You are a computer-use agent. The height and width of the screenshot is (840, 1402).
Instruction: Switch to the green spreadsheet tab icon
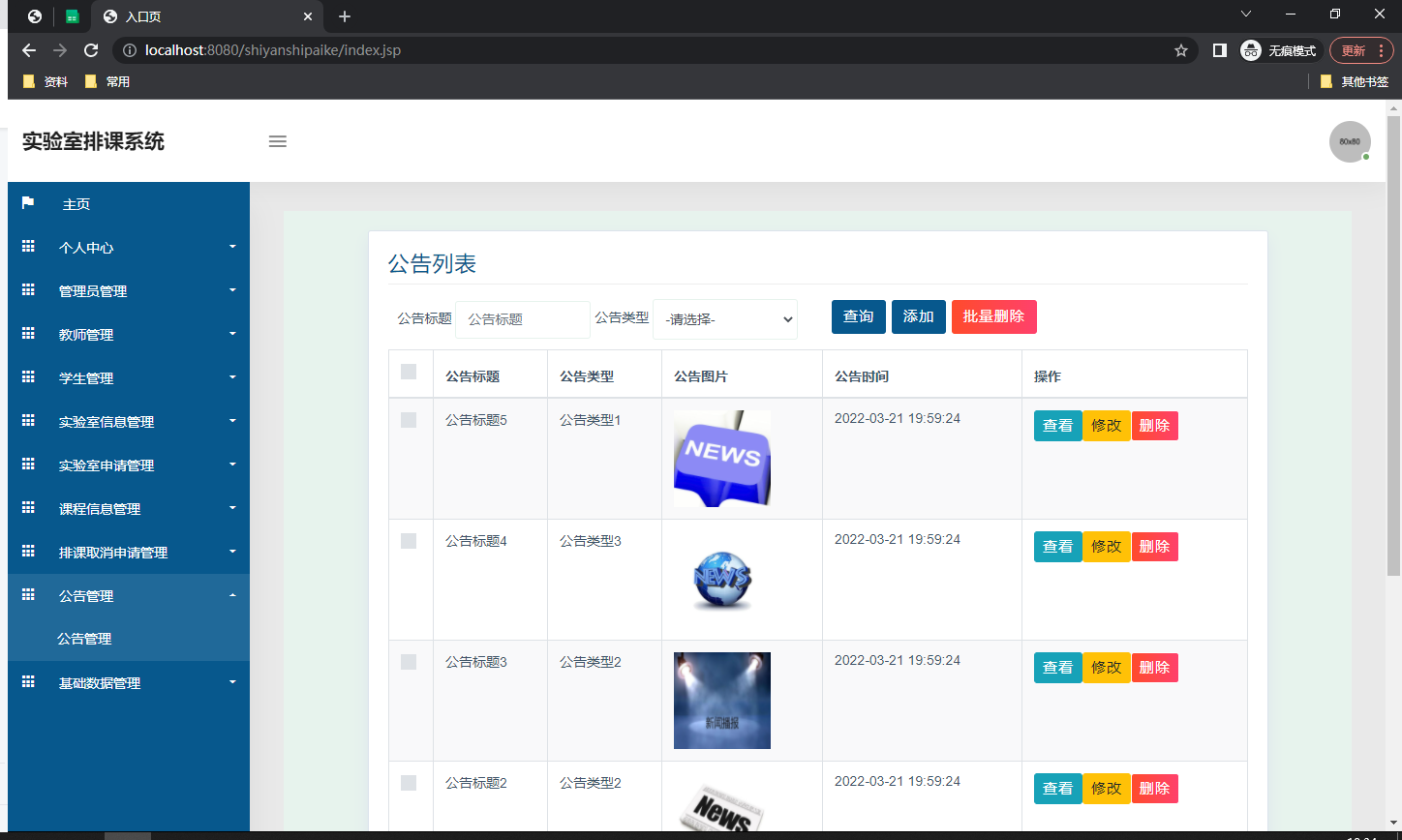coord(73,16)
